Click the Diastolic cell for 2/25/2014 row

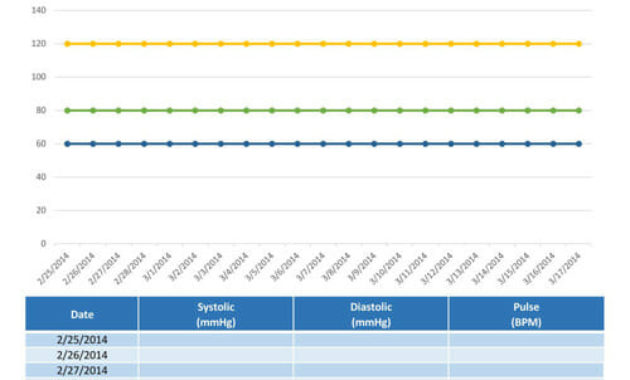[371, 340]
